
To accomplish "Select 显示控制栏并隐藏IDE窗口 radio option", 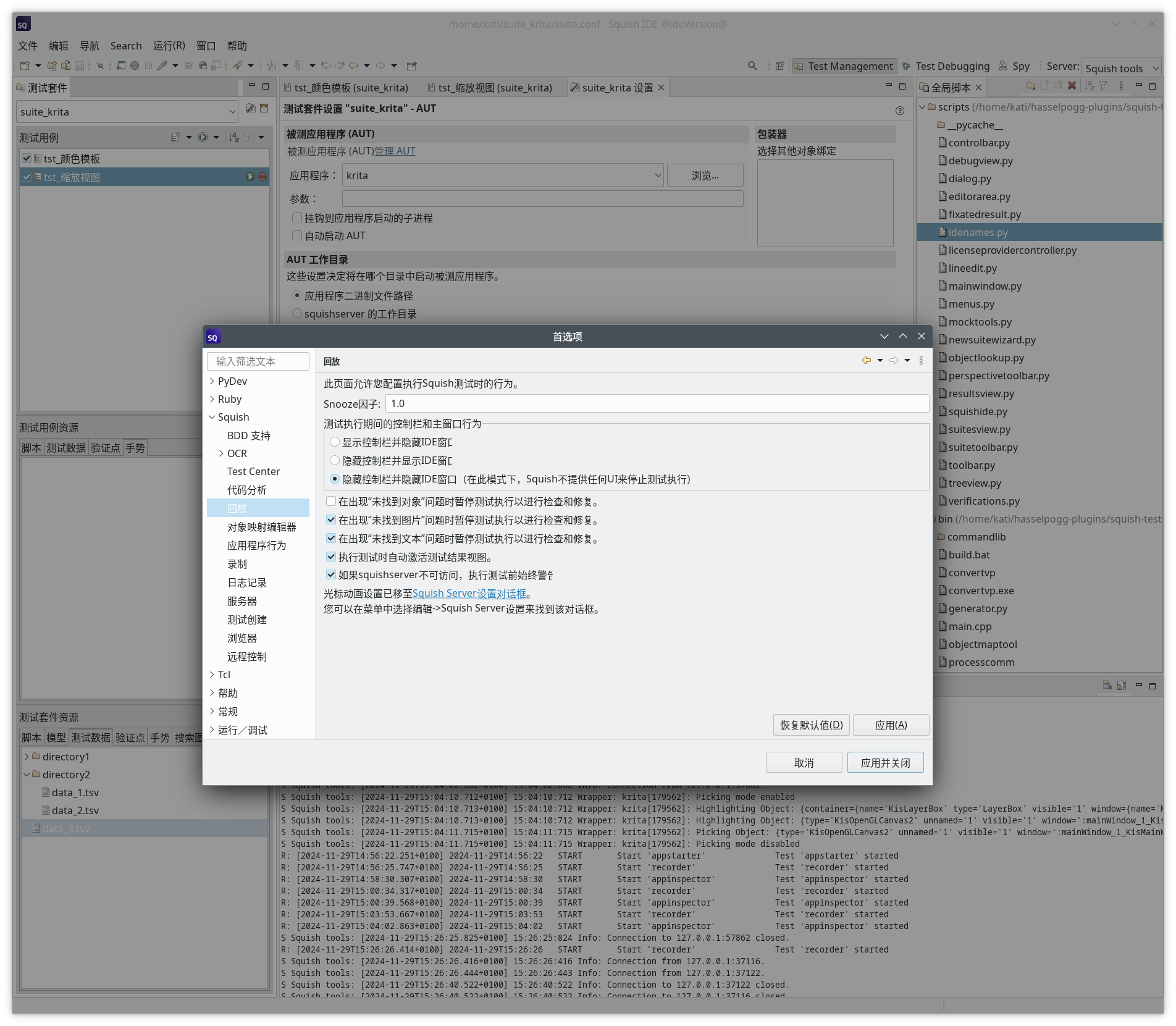I will (x=335, y=442).
